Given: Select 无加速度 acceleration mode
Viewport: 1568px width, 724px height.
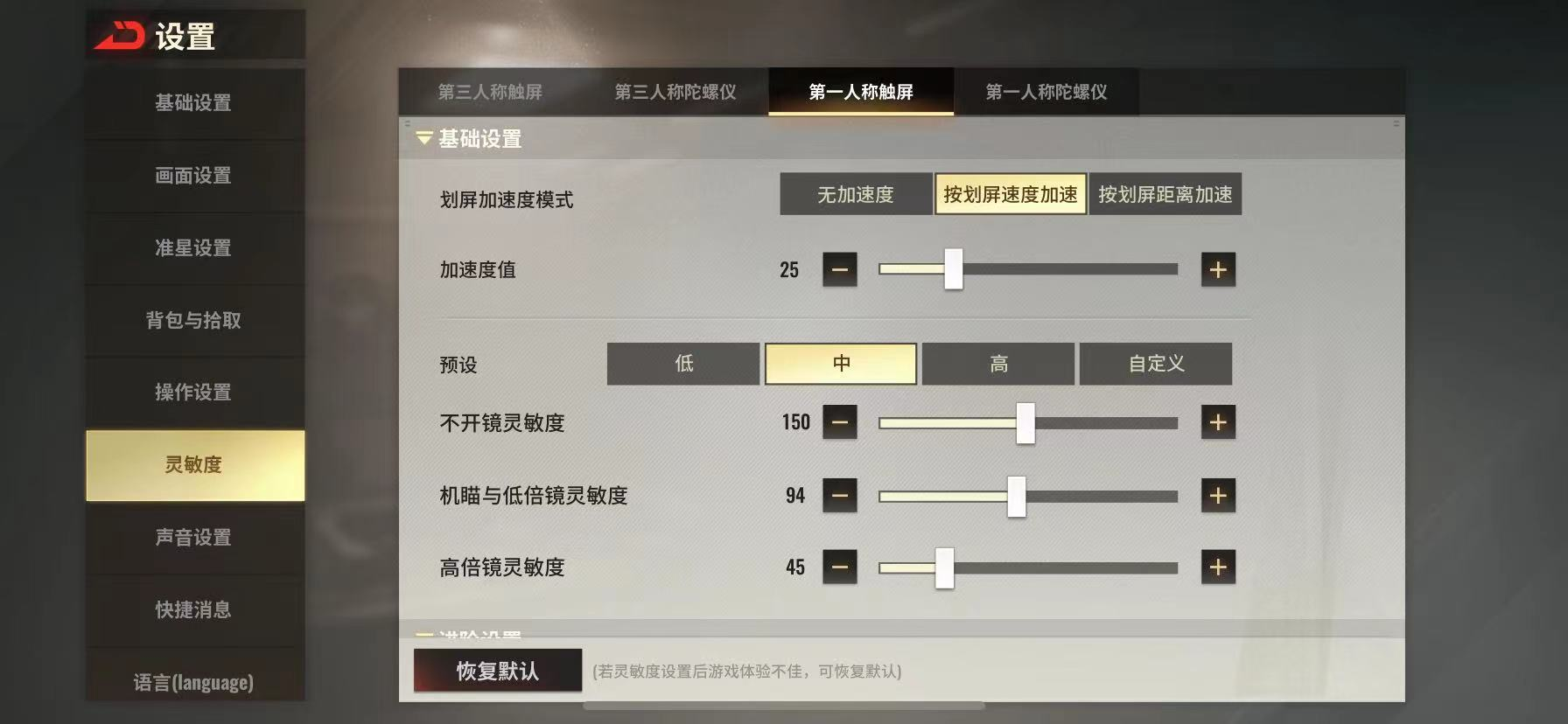Looking at the screenshot, I should [856, 194].
